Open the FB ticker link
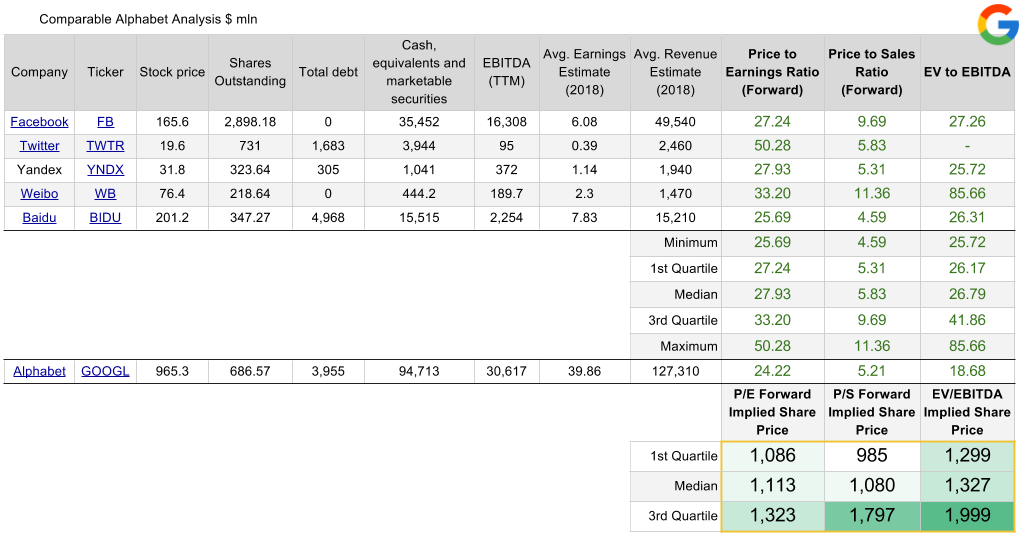This screenshot has height=541, width=1023. (x=105, y=122)
